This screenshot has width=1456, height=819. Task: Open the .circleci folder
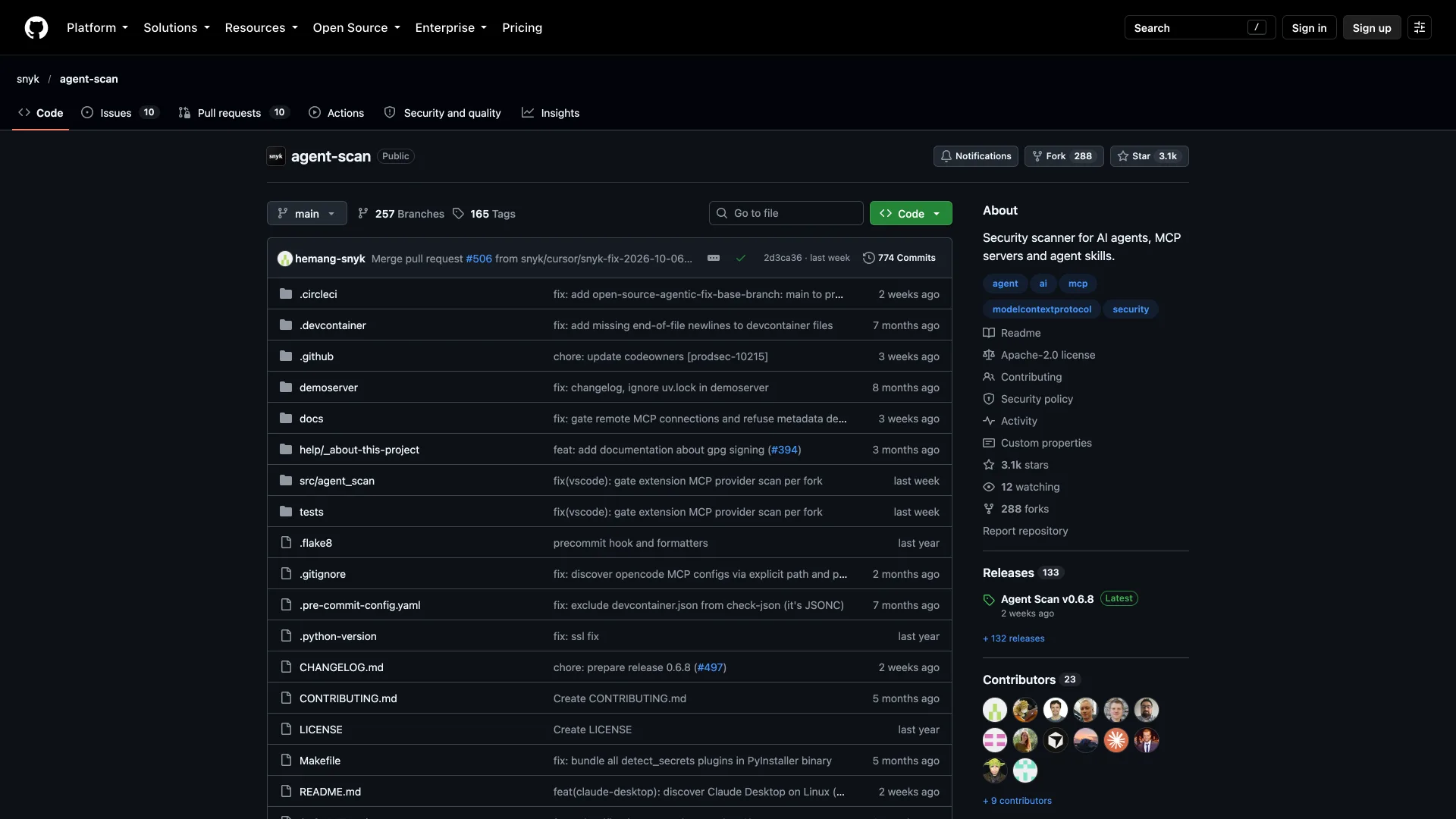click(318, 294)
